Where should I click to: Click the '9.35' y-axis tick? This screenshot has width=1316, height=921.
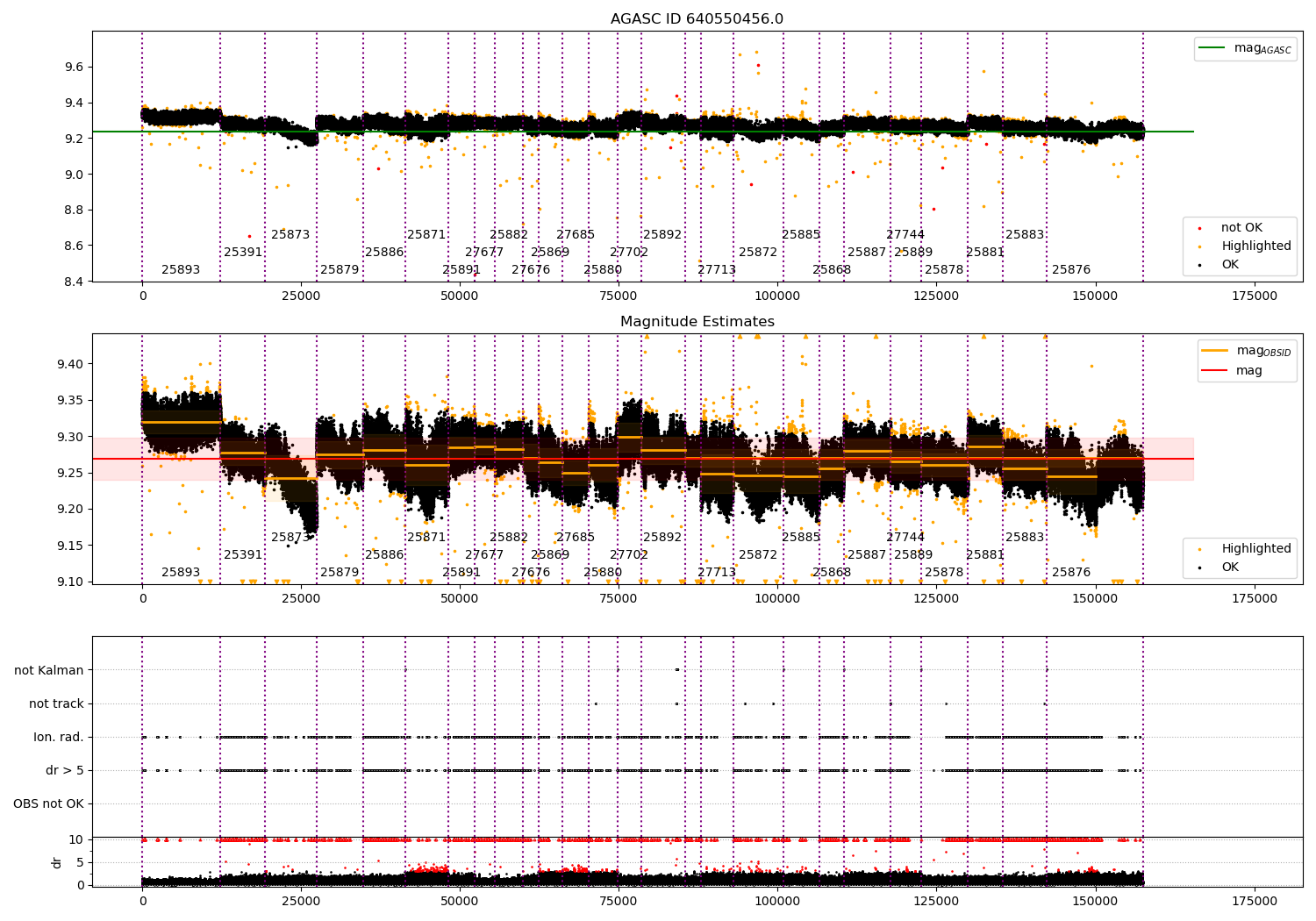point(70,401)
